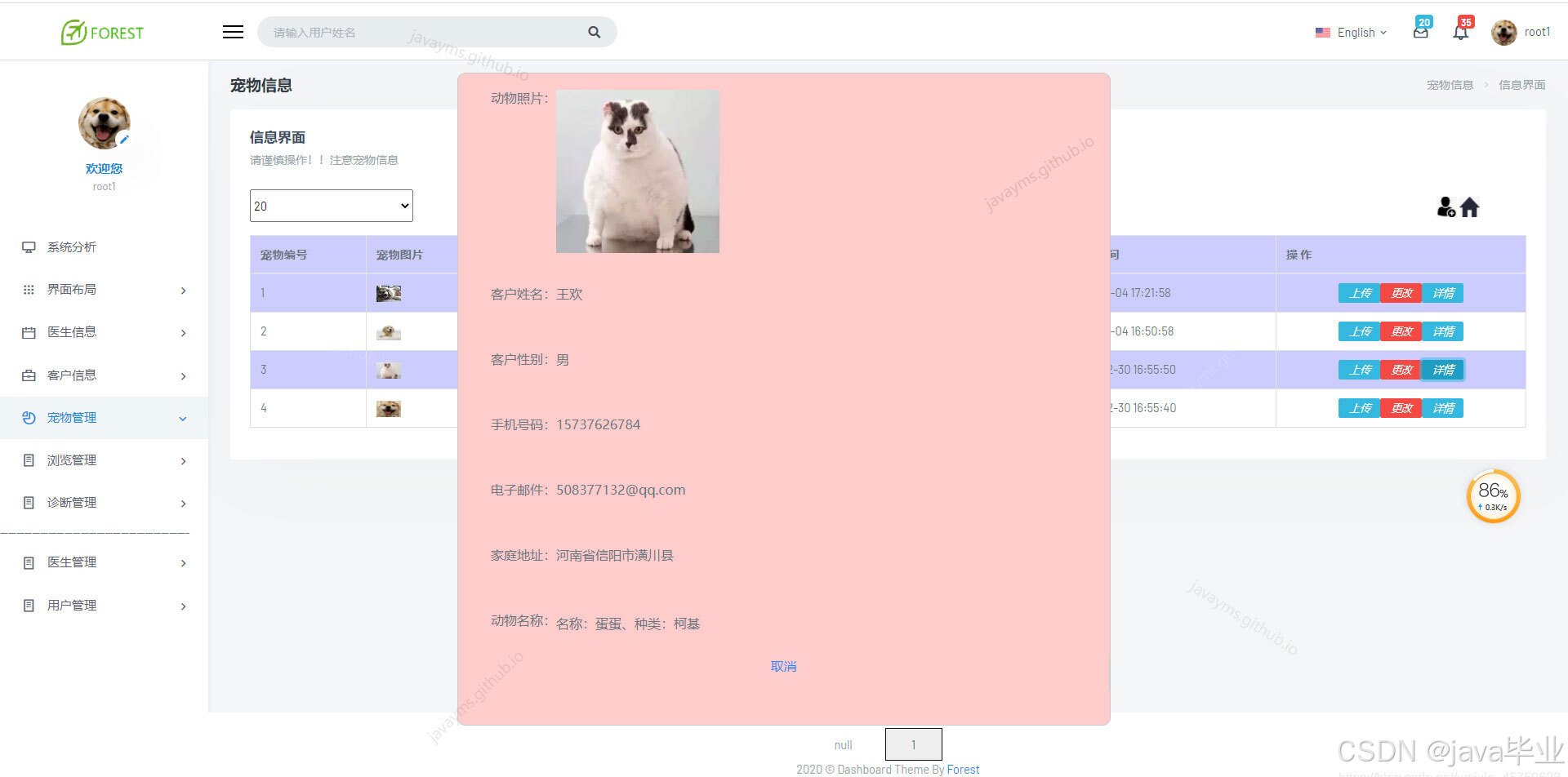Click the FOREST logo
This screenshot has width=1568, height=777.
(x=101, y=33)
